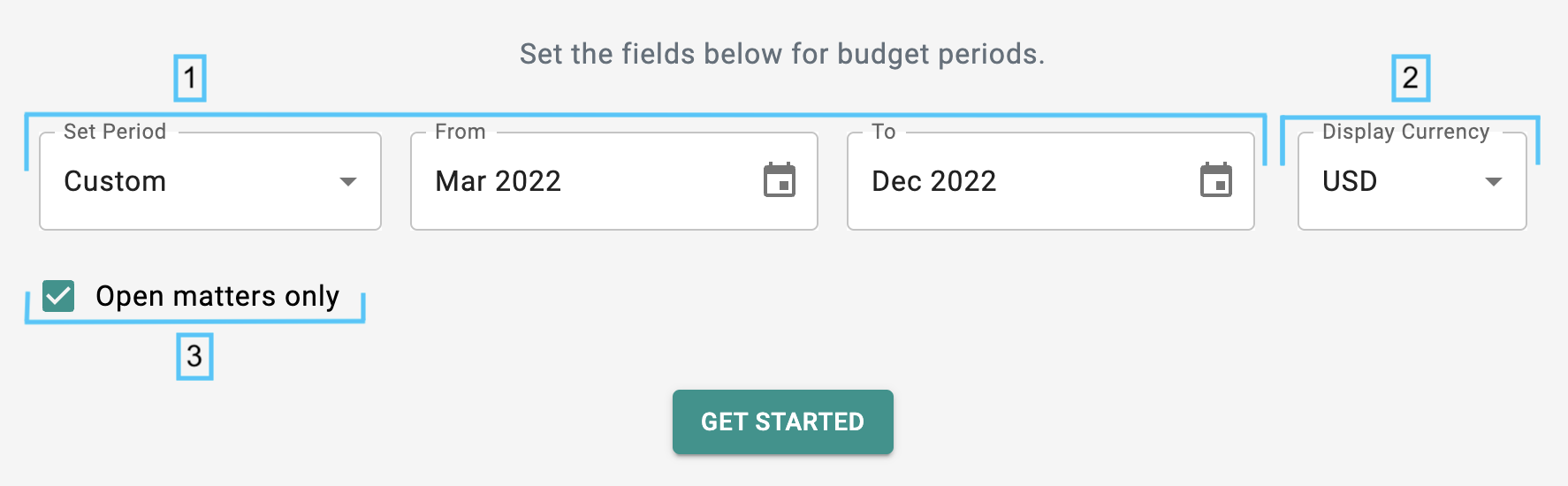This screenshot has height=486, width=1568.
Task: Click the Set Period field label
Action: pos(115,132)
